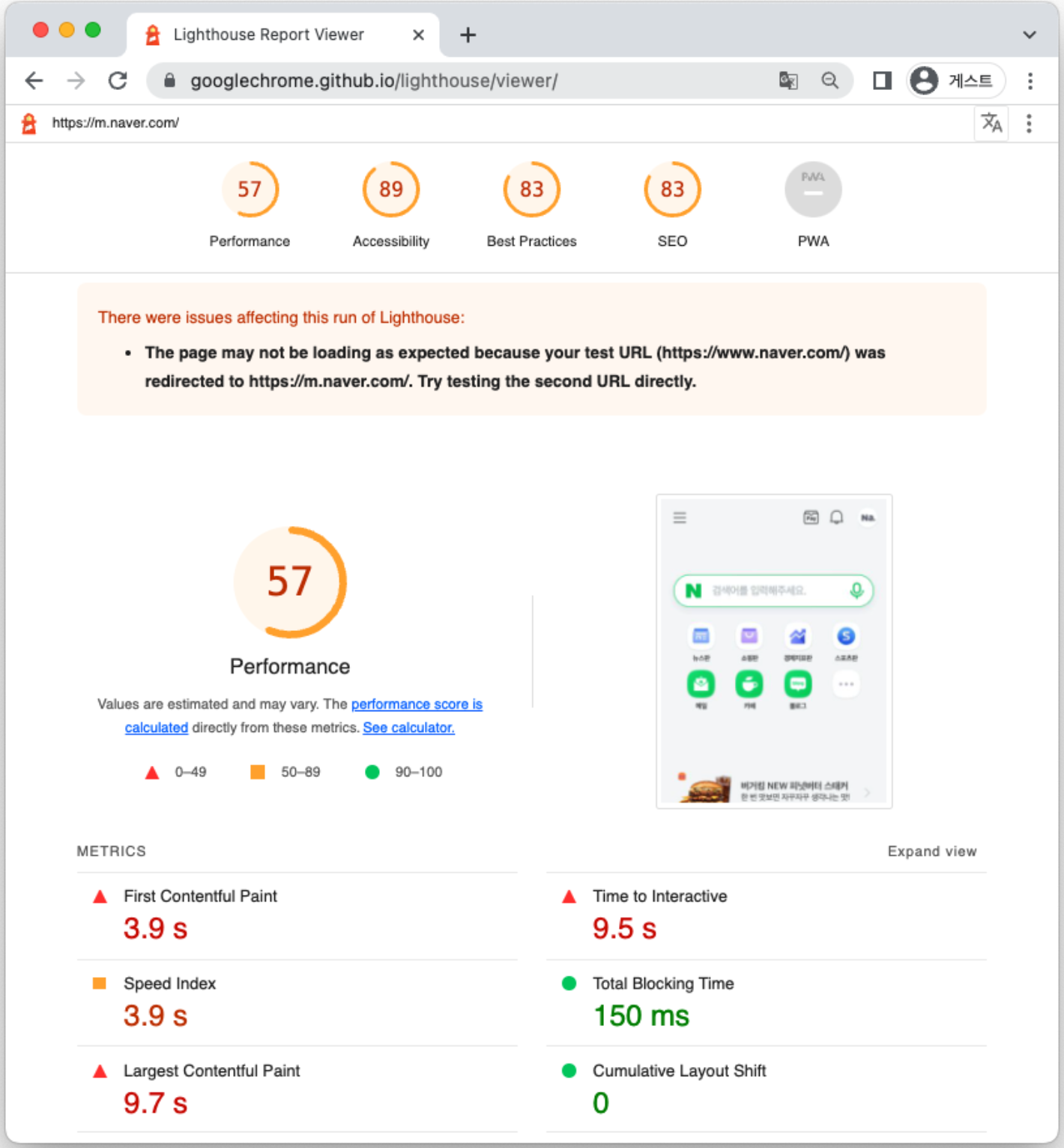The width and height of the screenshot is (1064, 1148).
Task: Open Chrome's three-dot menu
Action: point(1030,80)
